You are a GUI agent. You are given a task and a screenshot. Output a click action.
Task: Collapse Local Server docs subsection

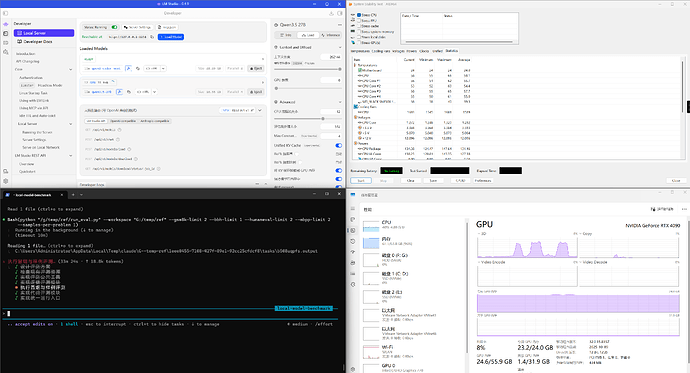point(70,124)
